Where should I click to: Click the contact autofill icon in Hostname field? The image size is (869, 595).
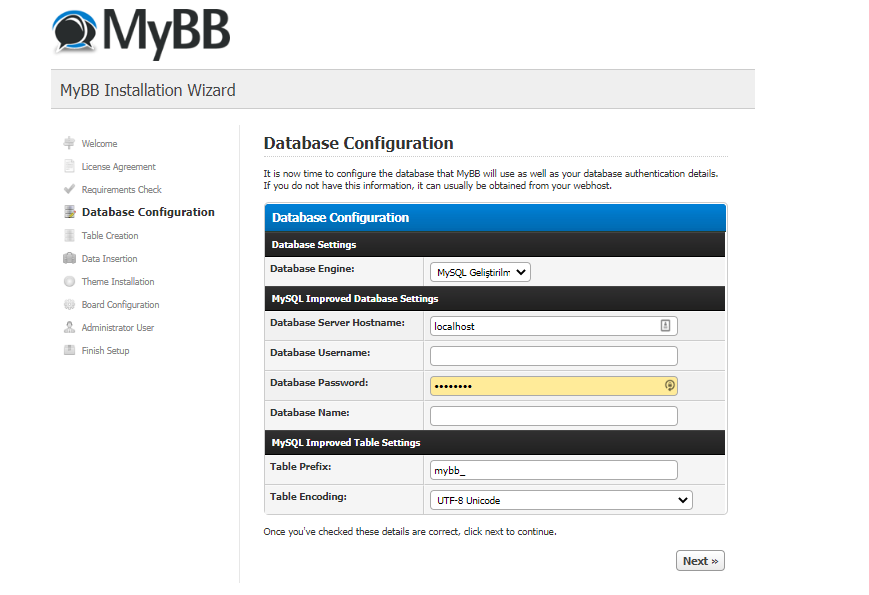[x=666, y=326]
